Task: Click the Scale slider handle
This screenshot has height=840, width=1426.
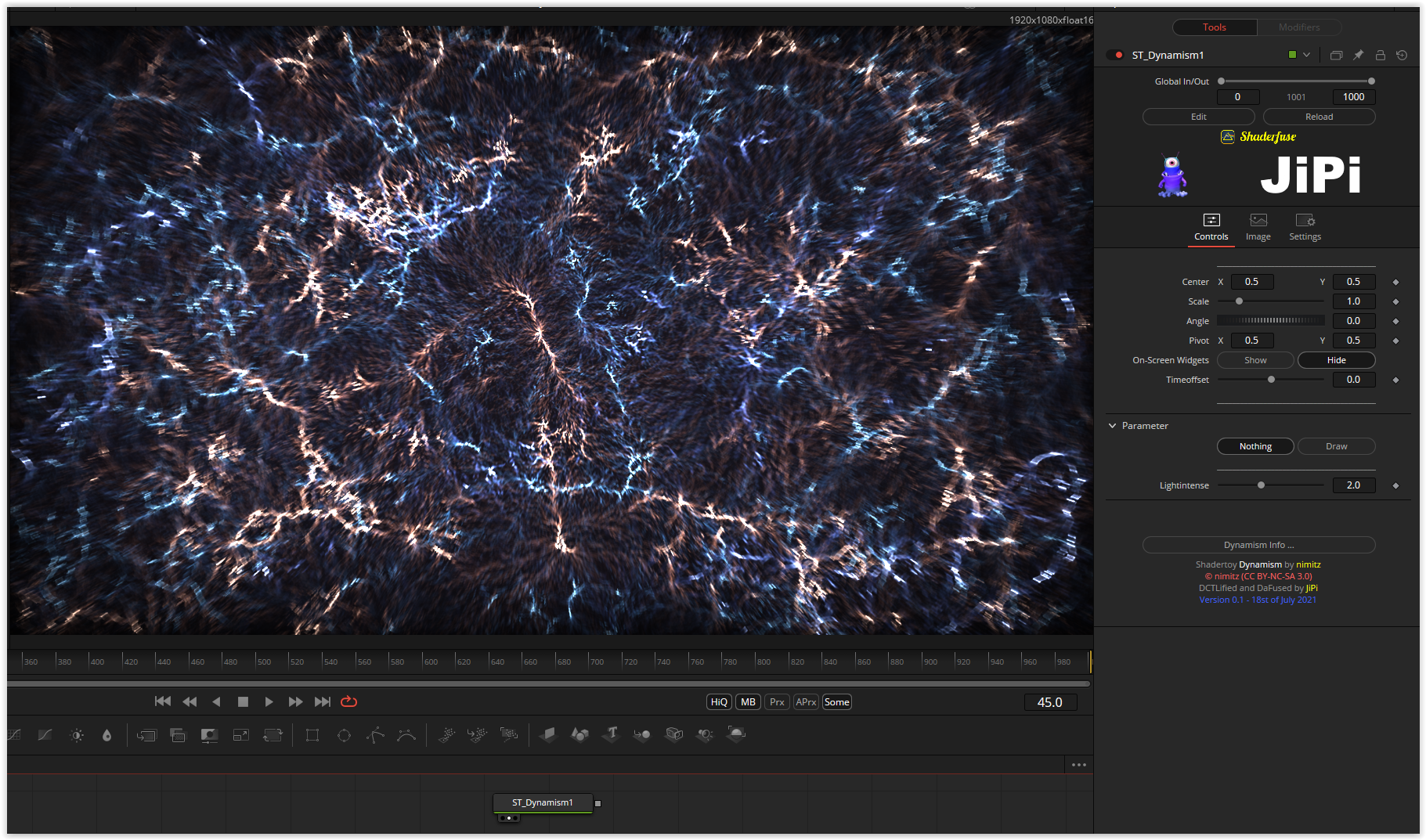Action: tap(1239, 301)
